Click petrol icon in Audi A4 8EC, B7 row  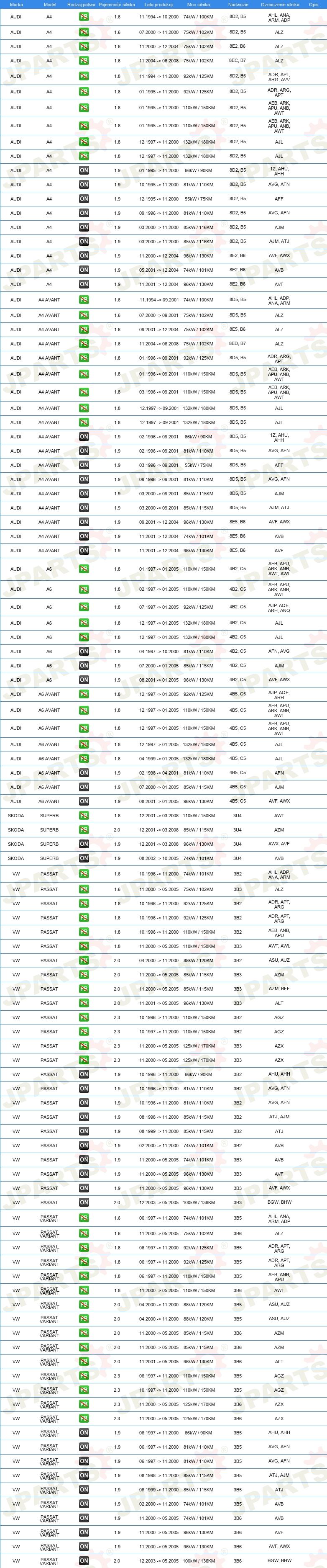(x=84, y=61)
